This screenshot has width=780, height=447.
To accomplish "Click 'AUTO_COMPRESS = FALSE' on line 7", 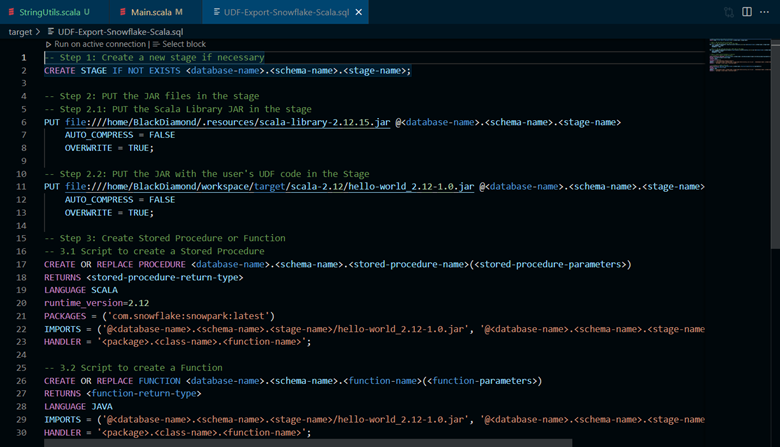I will (119, 135).
